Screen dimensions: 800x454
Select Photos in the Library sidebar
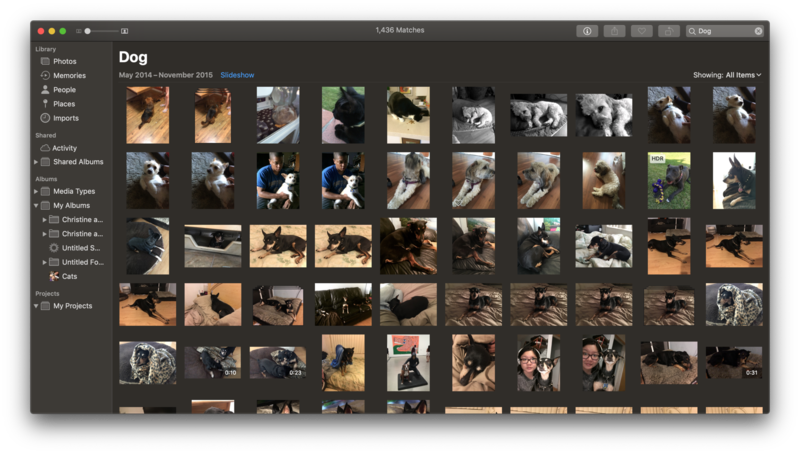tap(64, 62)
